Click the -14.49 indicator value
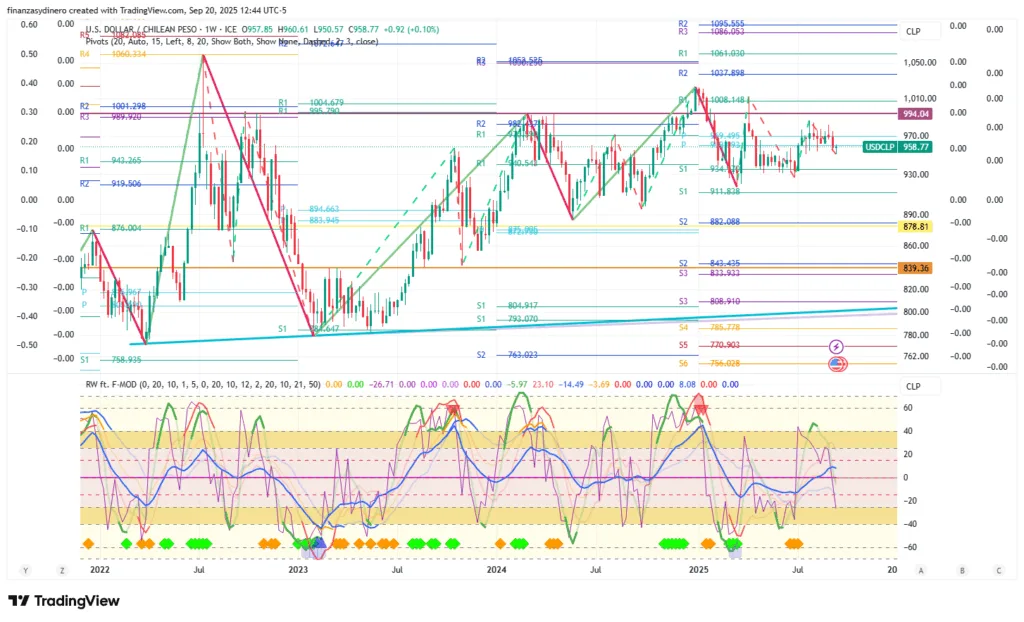This screenshot has height=622, width=1024. [x=571, y=384]
